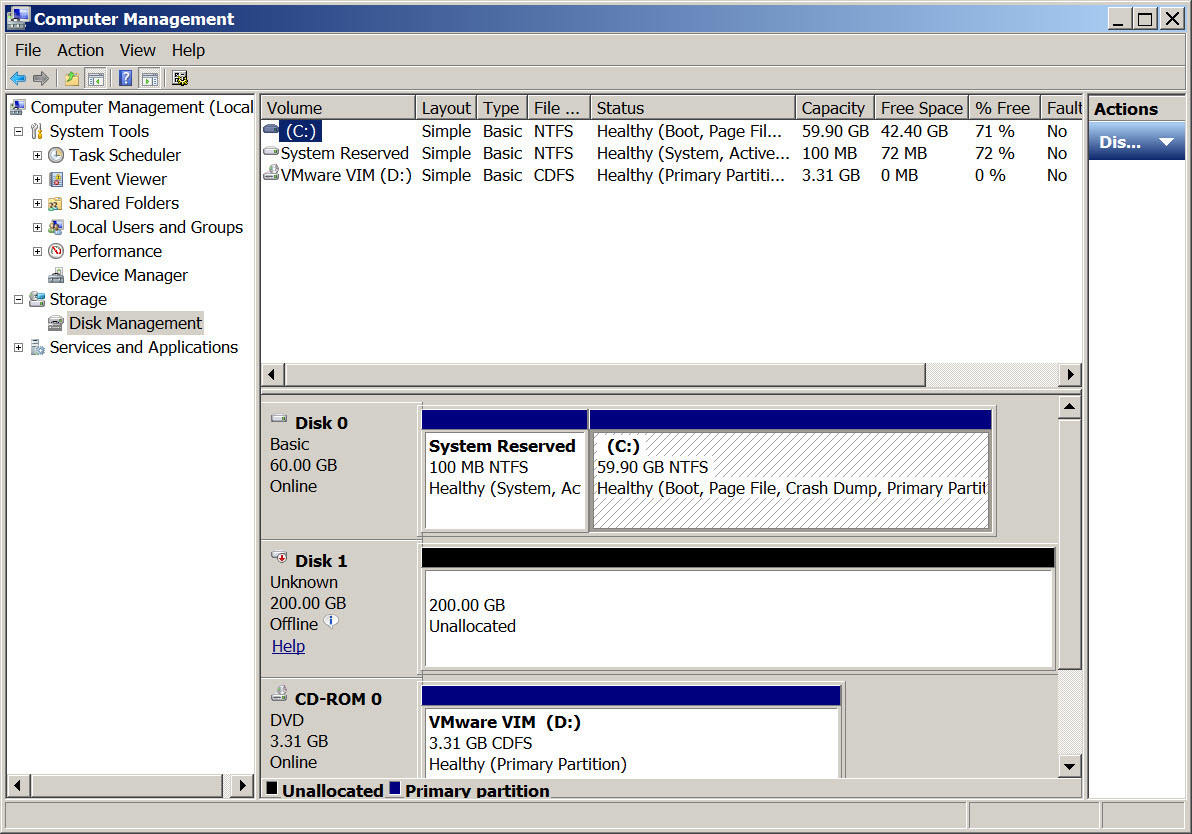Click the offline info icon for Disk 1
This screenshot has height=834, width=1192.
point(331,622)
